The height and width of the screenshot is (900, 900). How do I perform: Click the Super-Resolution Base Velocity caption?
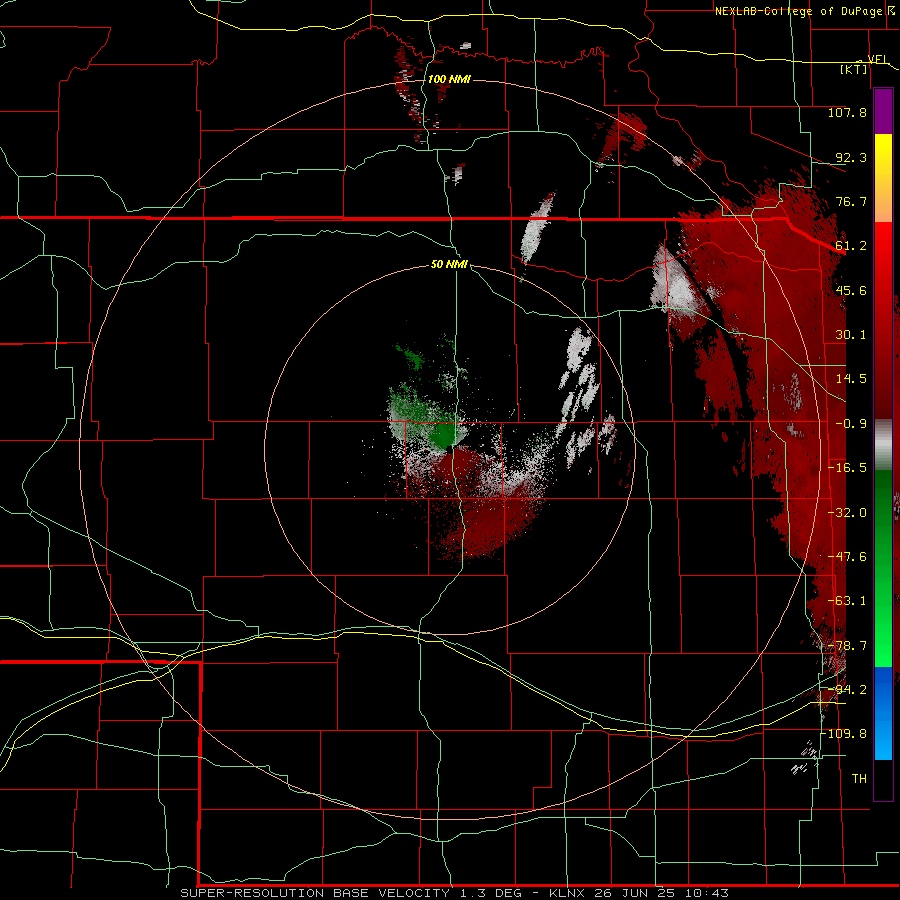[x=455, y=893]
